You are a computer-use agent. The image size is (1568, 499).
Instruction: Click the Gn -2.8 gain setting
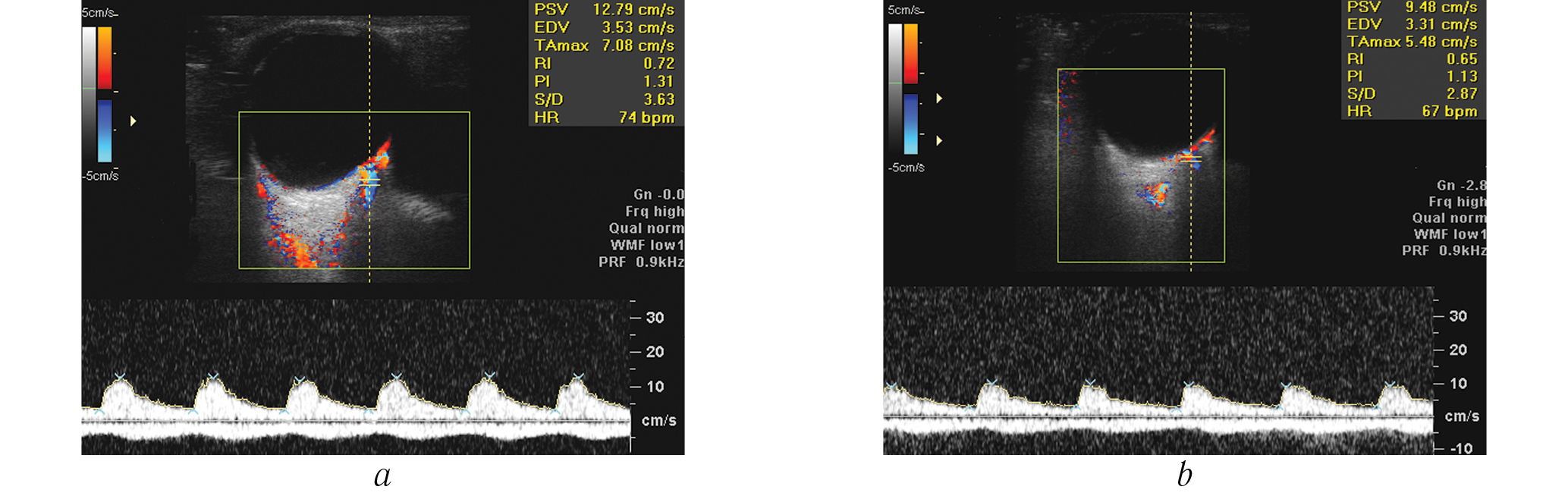tap(1460, 185)
